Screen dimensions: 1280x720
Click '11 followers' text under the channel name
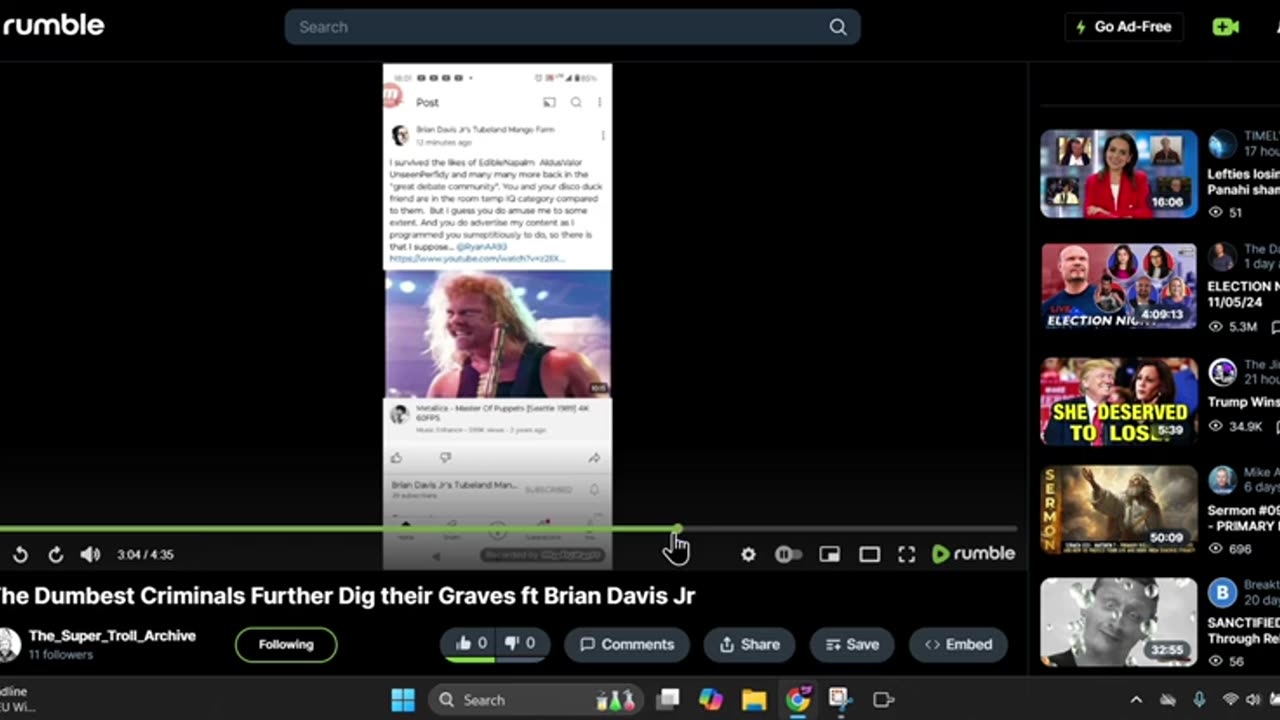(x=60, y=655)
